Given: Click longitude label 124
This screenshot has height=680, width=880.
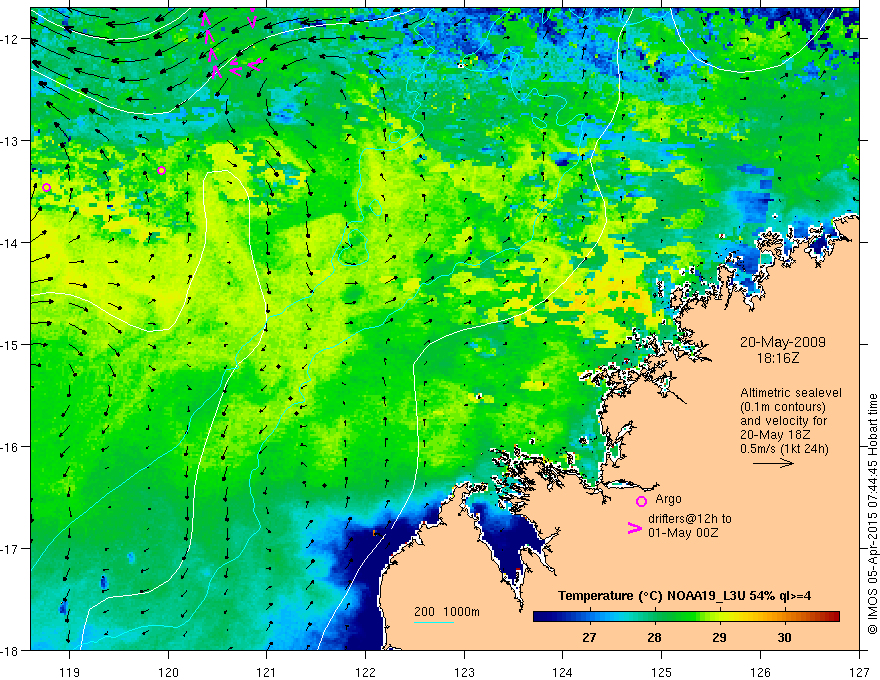Looking at the screenshot, I should 563,672.
